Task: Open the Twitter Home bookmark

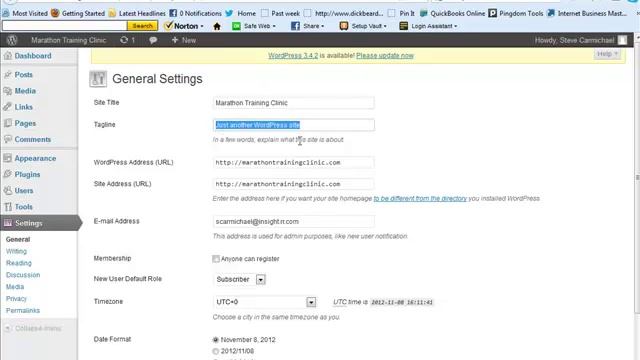Action: [x=241, y=13]
